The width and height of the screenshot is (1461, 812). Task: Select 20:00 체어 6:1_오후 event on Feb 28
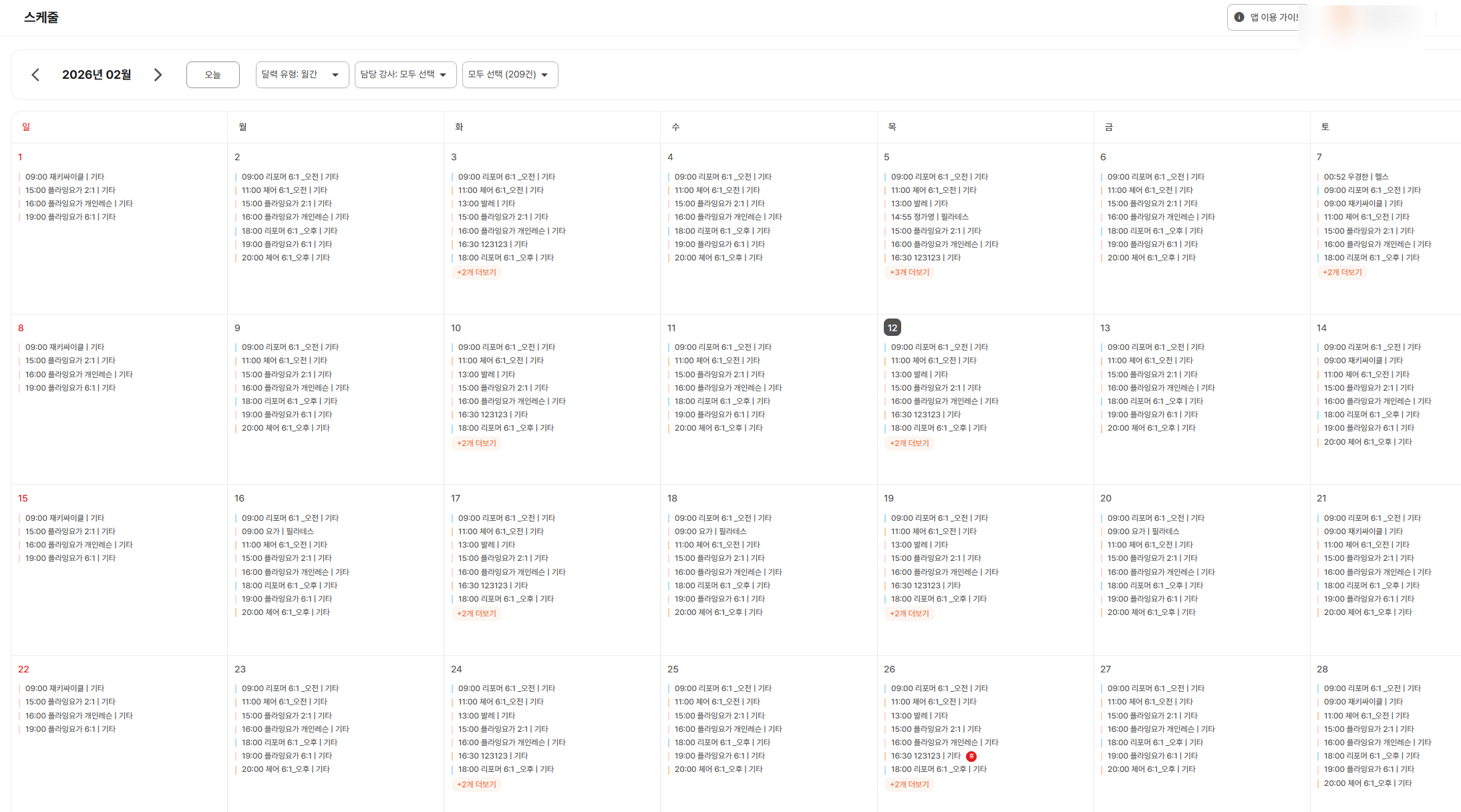(x=1367, y=783)
